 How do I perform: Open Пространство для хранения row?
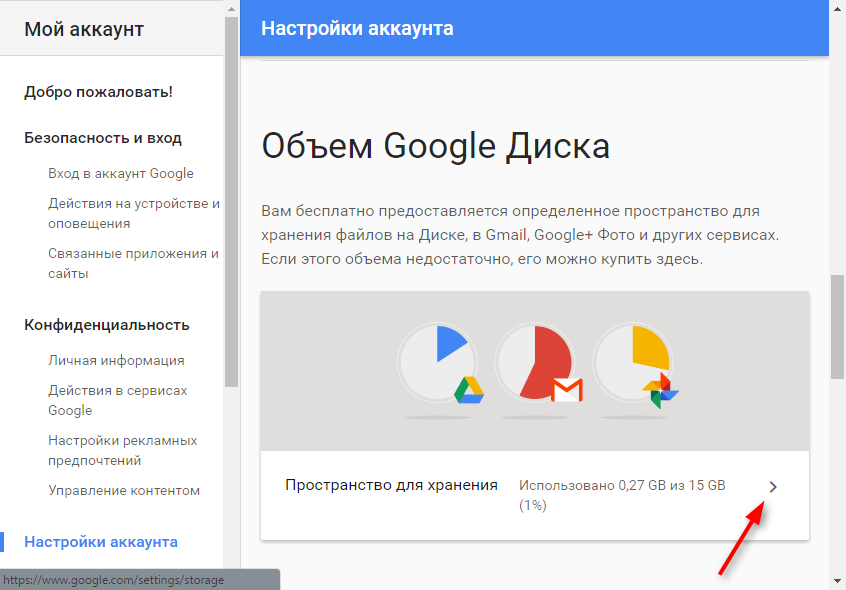[x=535, y=495]
